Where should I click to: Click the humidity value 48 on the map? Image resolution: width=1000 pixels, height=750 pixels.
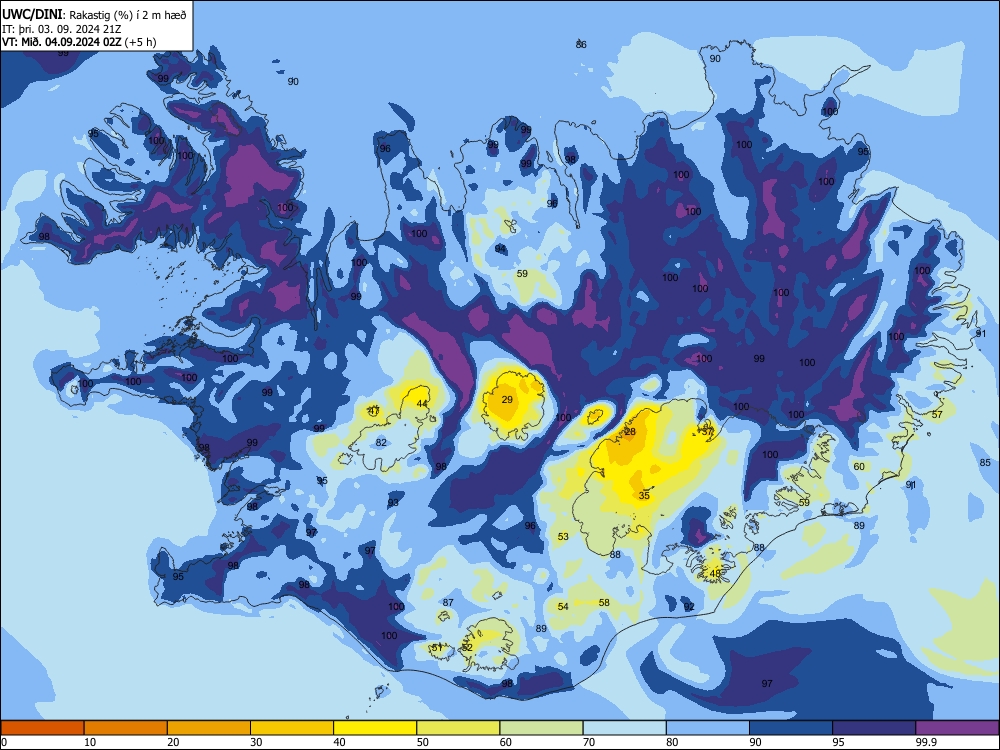click(x=715, y=573)
